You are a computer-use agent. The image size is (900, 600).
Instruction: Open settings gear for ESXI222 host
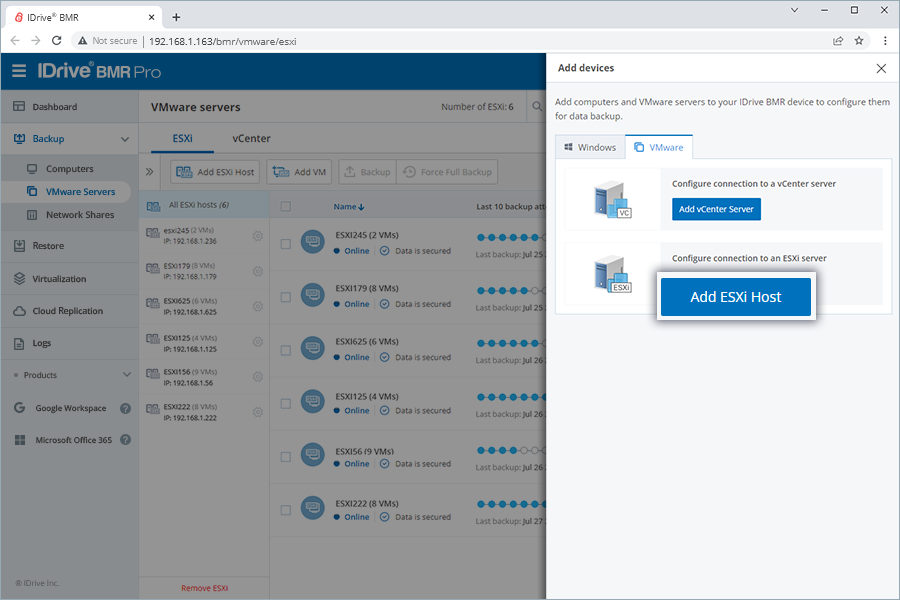click(x=258, y=412)
